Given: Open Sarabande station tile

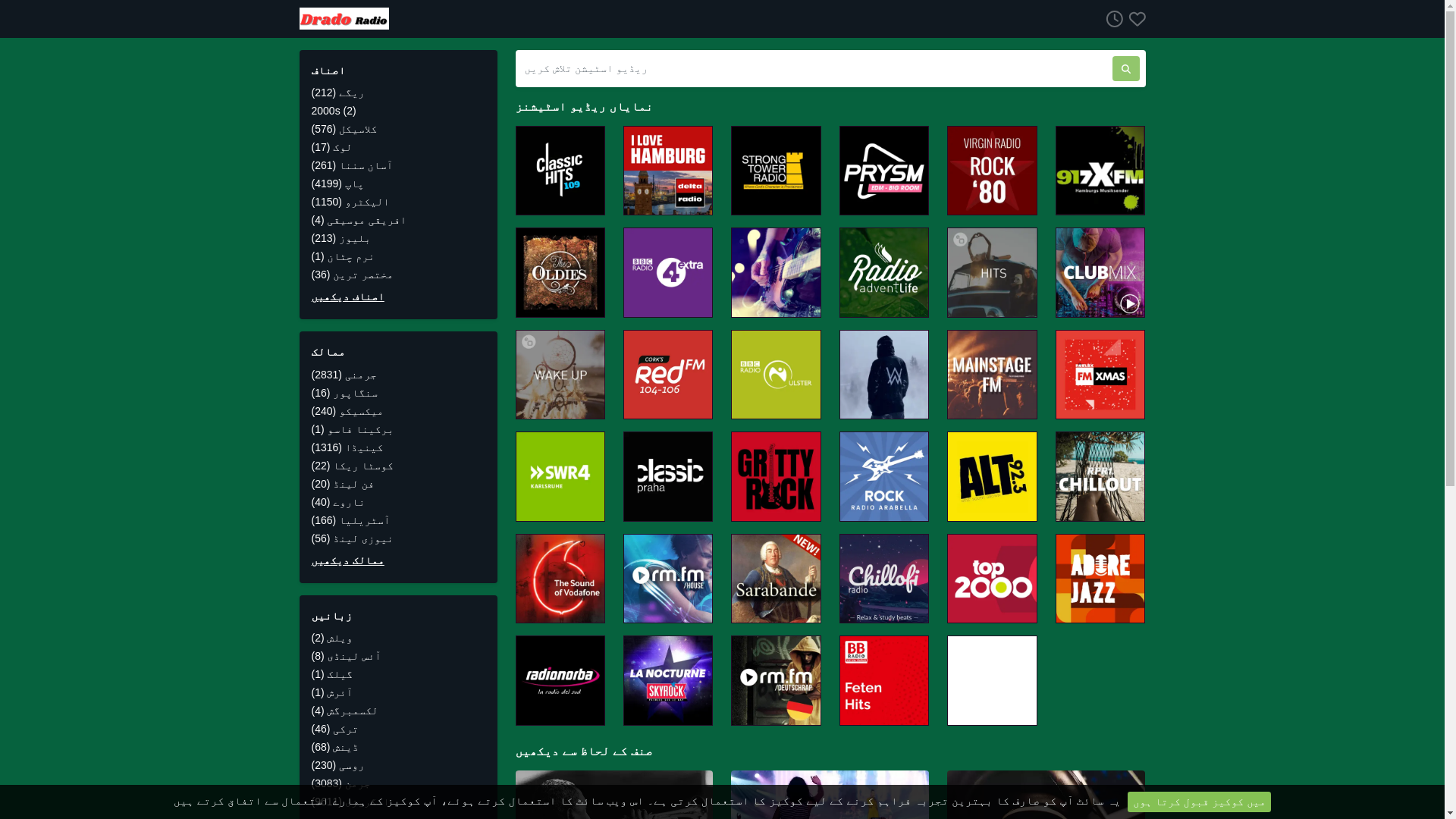Looking at the screenshot, I should (x=776, y=579).
